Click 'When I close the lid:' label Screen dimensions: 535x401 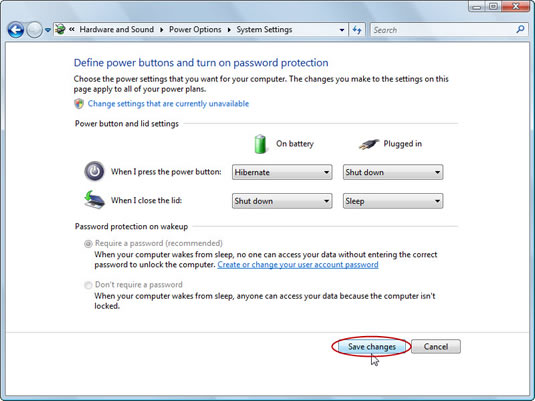(146, 200)
